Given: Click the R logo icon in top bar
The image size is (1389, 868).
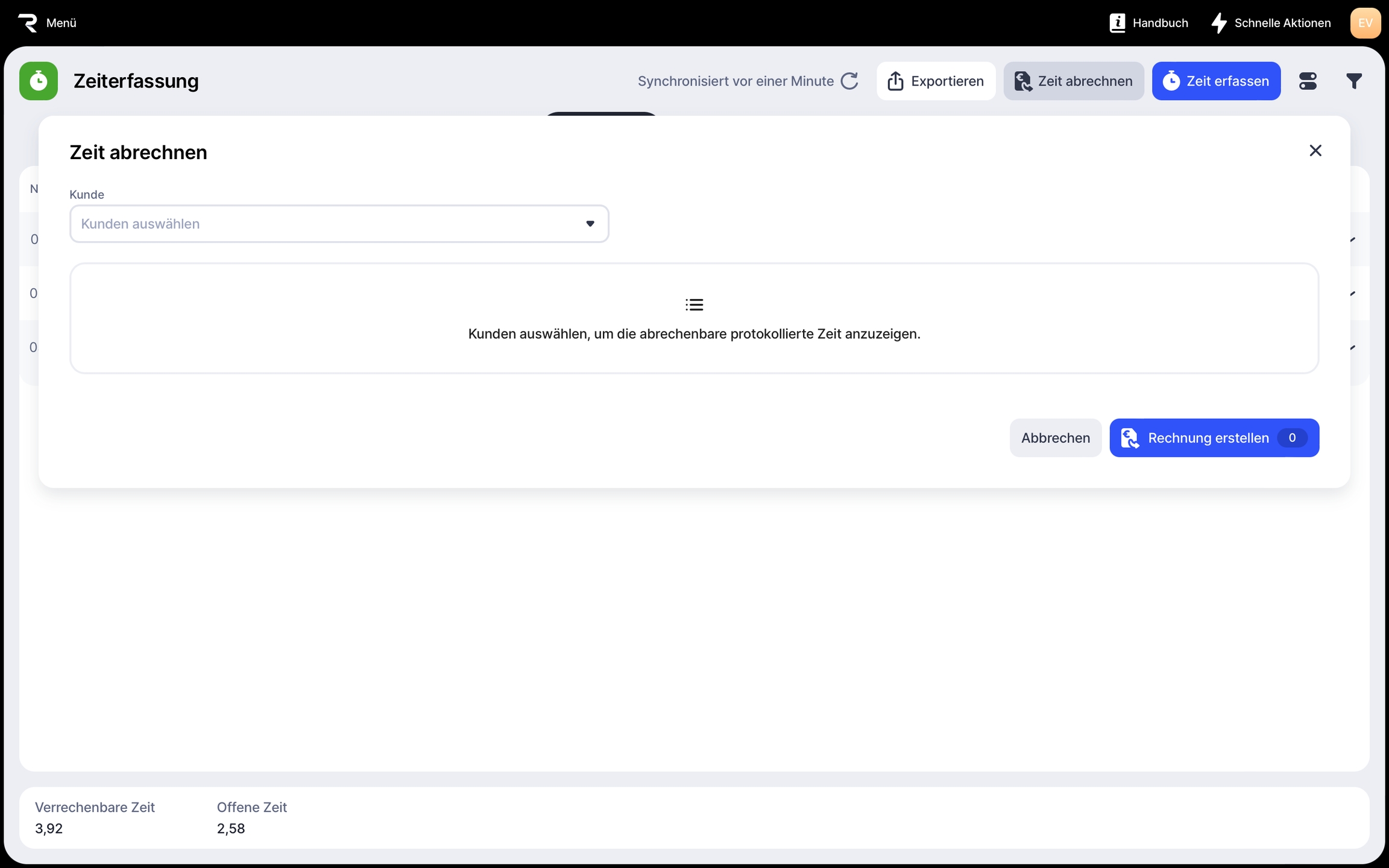Looking at the screenshot, I should (x=28, y=23).
